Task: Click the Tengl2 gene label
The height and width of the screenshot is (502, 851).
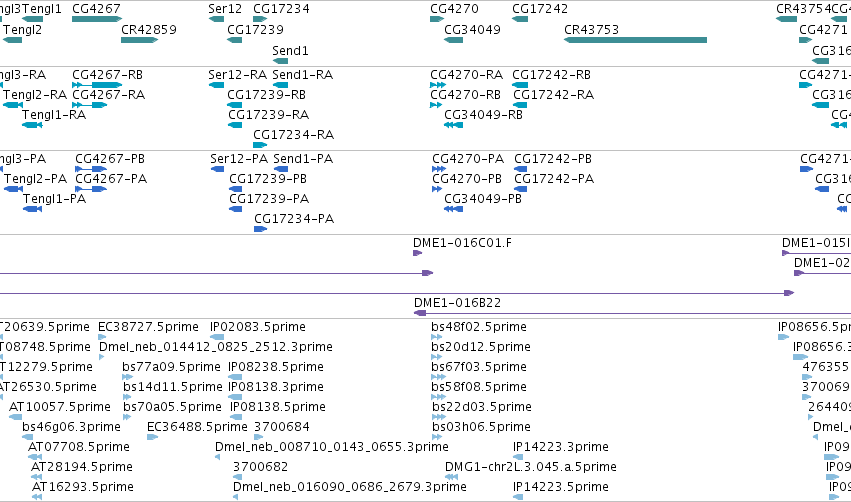Action: 22,29
